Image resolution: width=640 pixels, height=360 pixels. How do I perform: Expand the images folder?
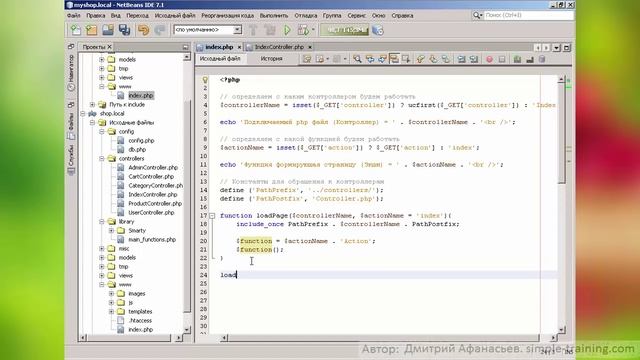pos(111,293)
